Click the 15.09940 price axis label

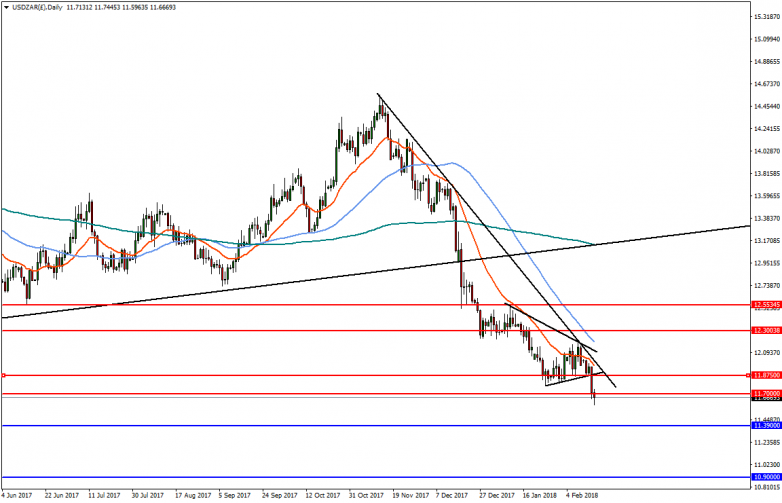click(x=767, y=39)
